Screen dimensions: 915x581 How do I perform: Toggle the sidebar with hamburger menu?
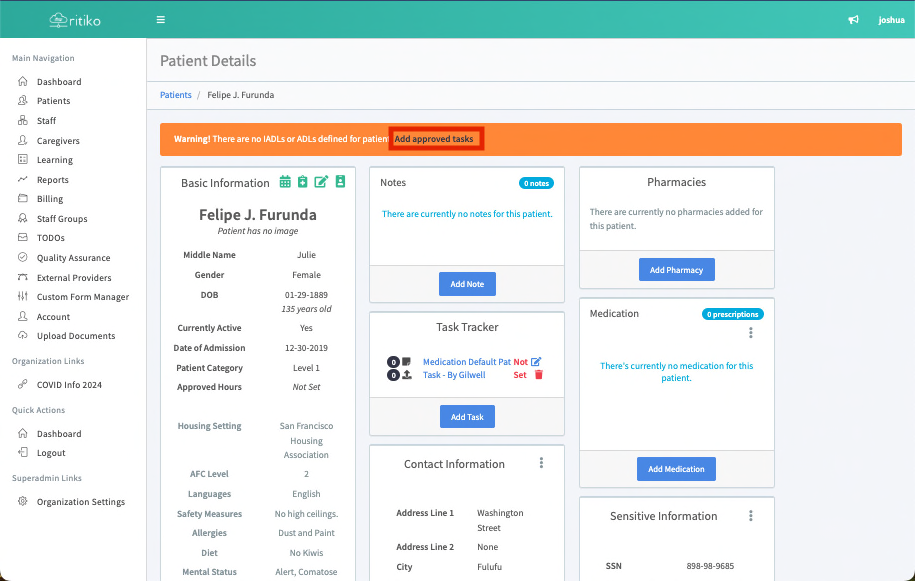(161, 20)
